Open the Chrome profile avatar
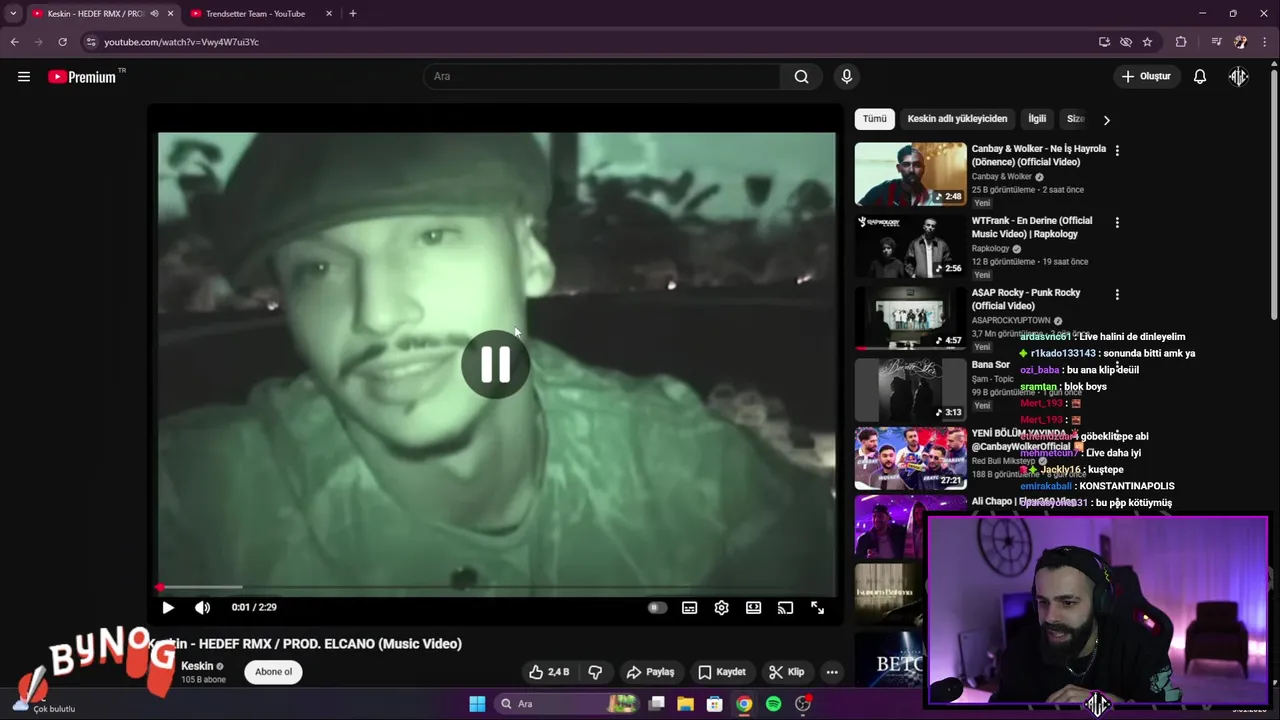 [1241, 42]
